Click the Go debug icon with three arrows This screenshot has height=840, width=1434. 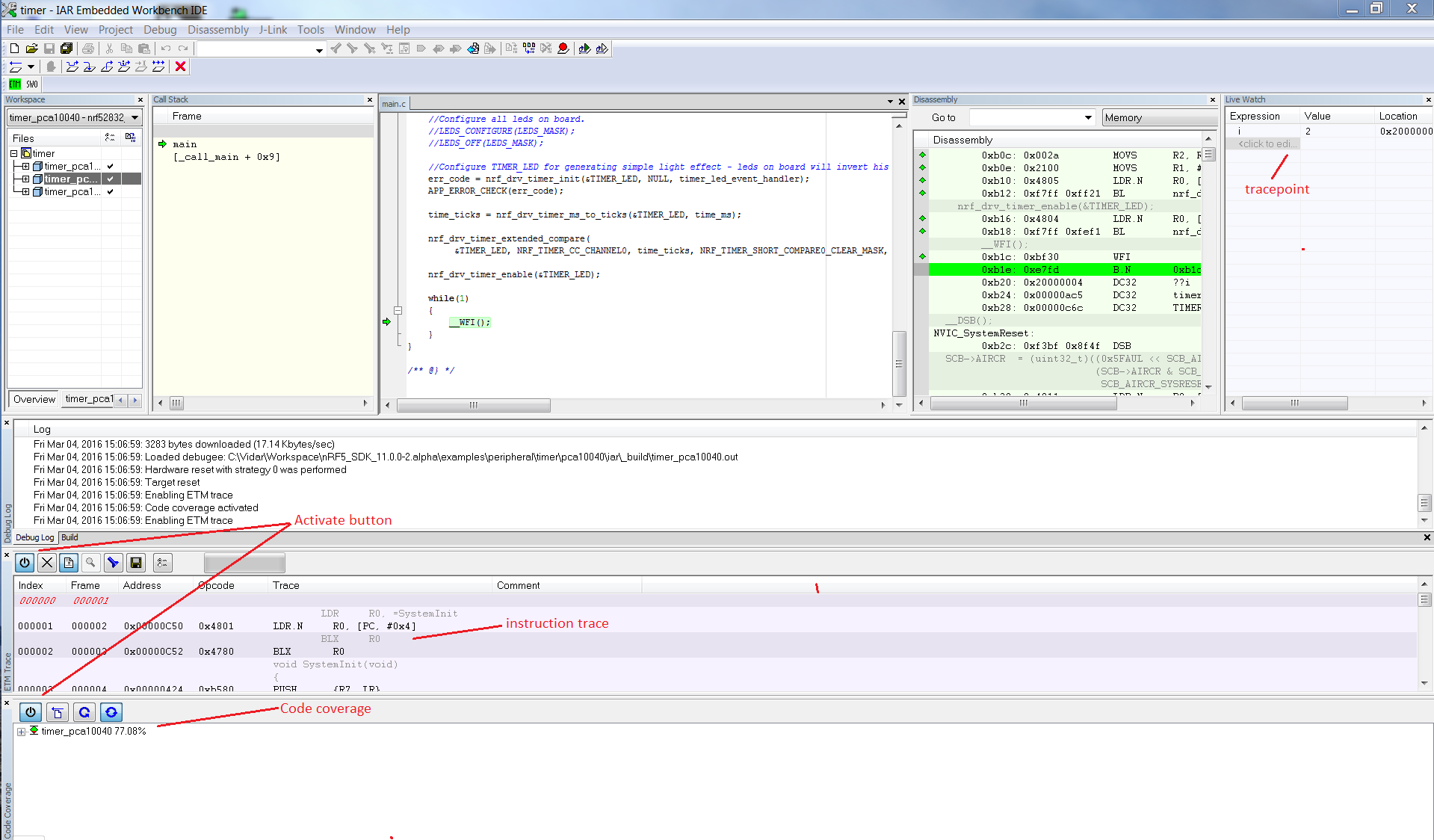[x=158, y=67]
